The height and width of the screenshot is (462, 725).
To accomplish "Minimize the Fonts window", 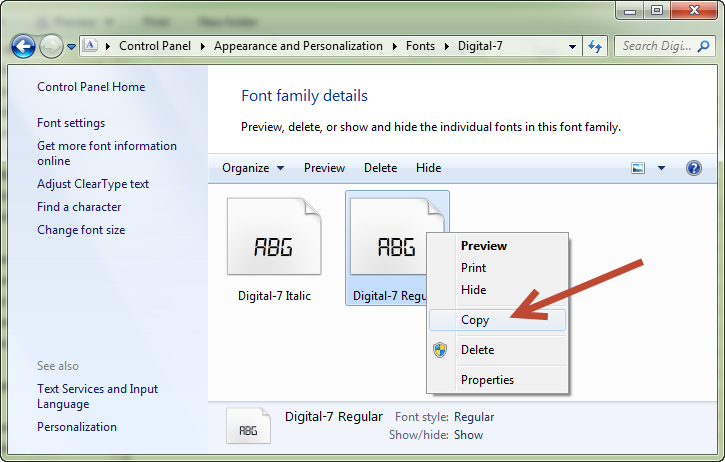I will [630, 11].
